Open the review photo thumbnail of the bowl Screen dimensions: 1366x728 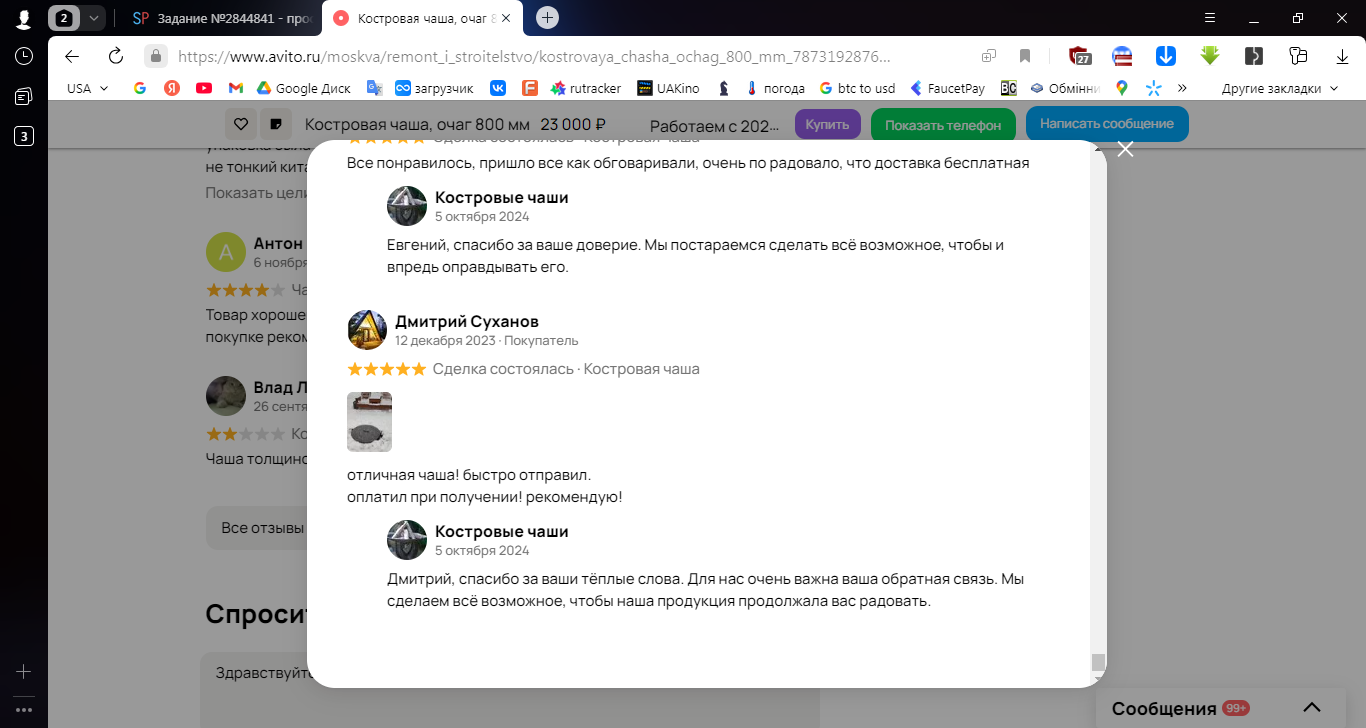(x=369, y=422)
